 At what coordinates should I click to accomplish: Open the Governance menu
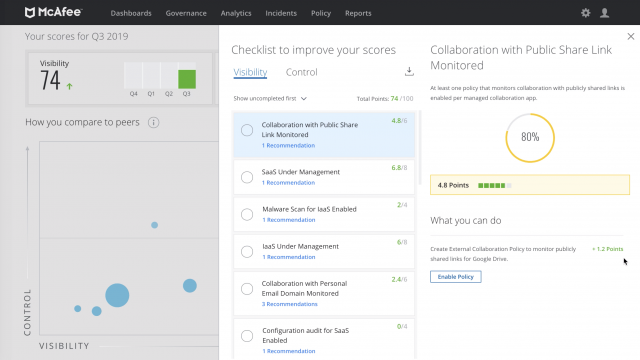186,13
